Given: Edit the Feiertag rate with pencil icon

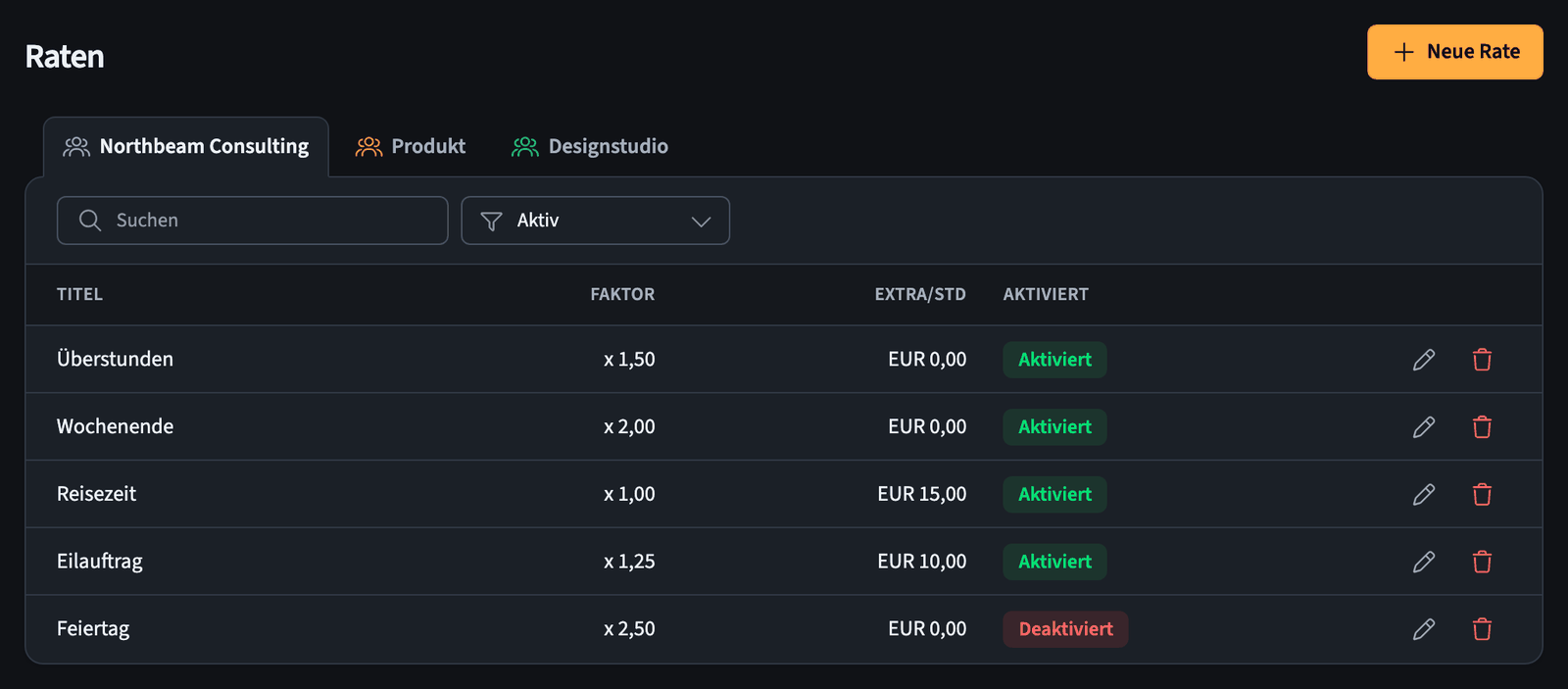Looking at the screenshot, I should click(1424, 629).
